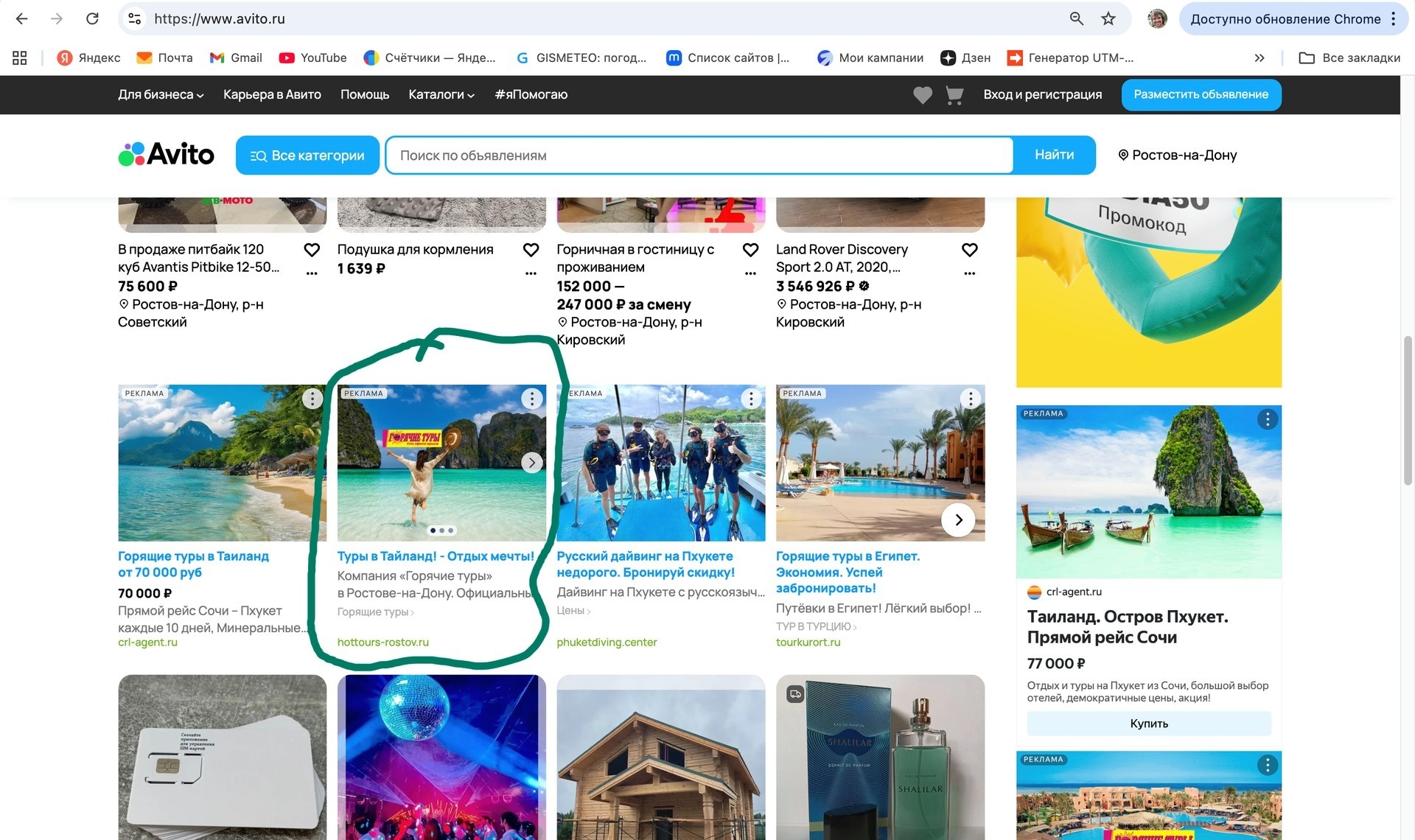Open the favorites heart icon in header
The width and height of the screenshot is (1415, 840).
click(x=922, y=95)
